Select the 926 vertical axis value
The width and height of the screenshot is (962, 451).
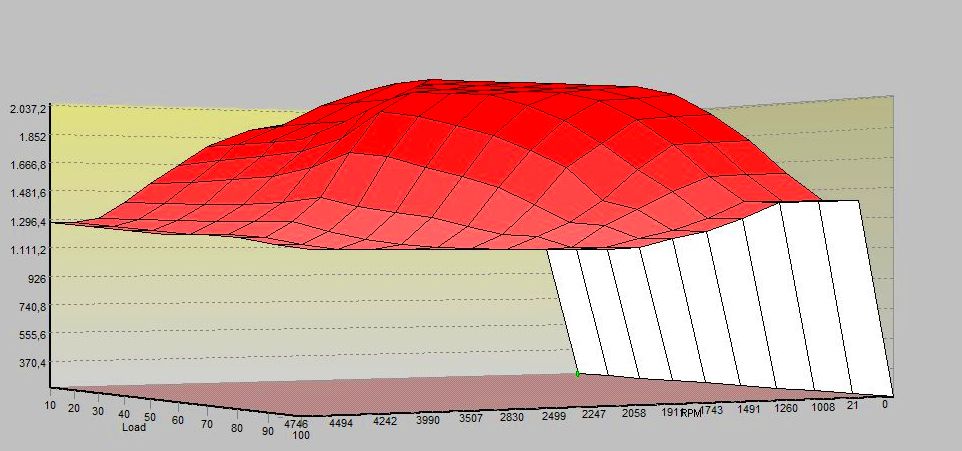(x=37, y=277)
